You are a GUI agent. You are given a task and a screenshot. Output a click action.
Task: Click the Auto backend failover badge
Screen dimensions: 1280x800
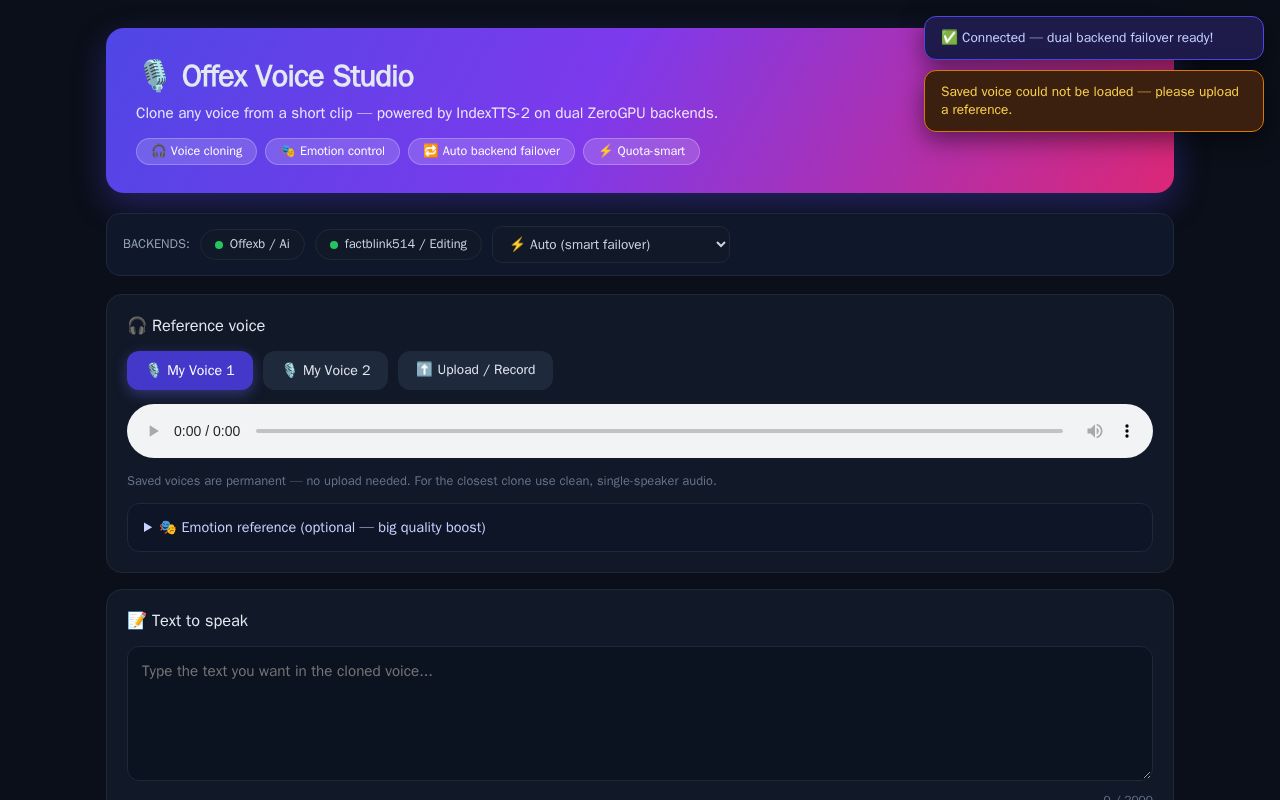pyautogui.click(x=491, y=151)
